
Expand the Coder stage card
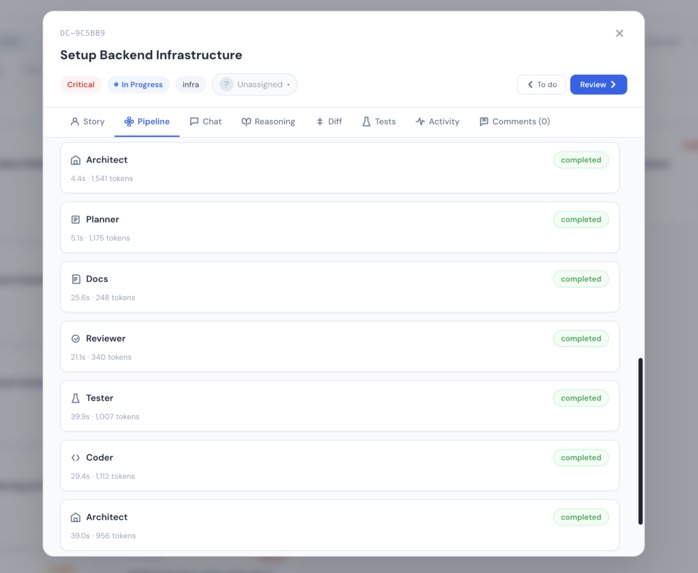[x=340, y=466]
